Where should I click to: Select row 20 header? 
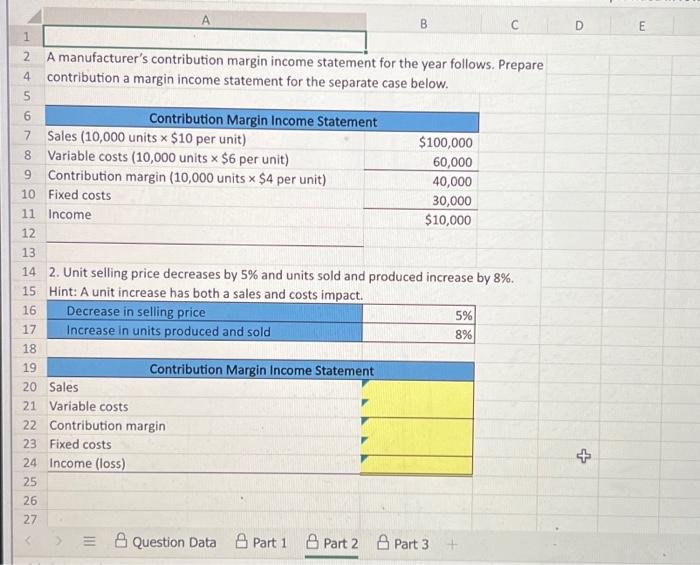(29, 386)
